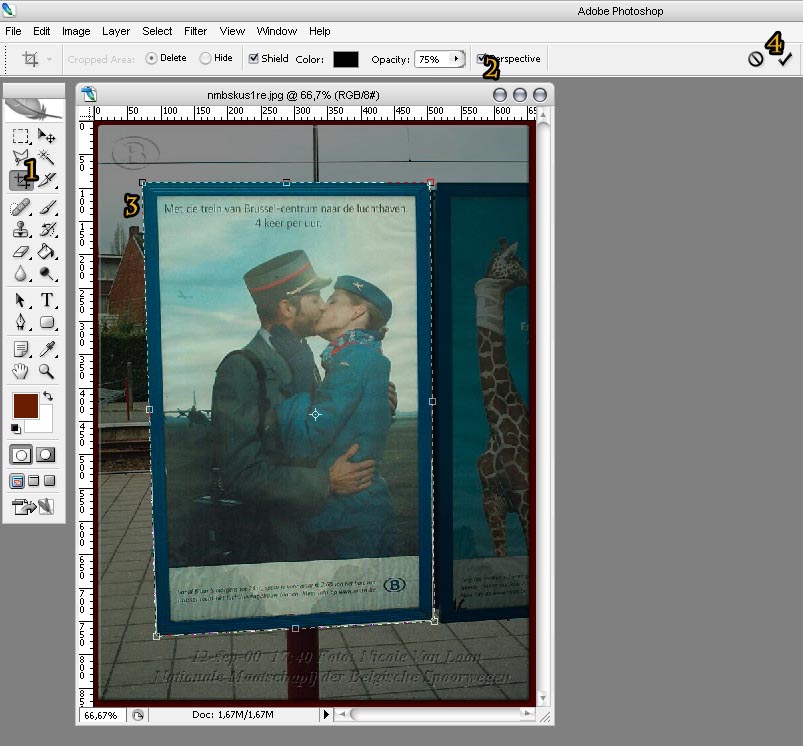Open the Layer menu
The height and width of the screenshot is (746, 803).
point(116,31)
